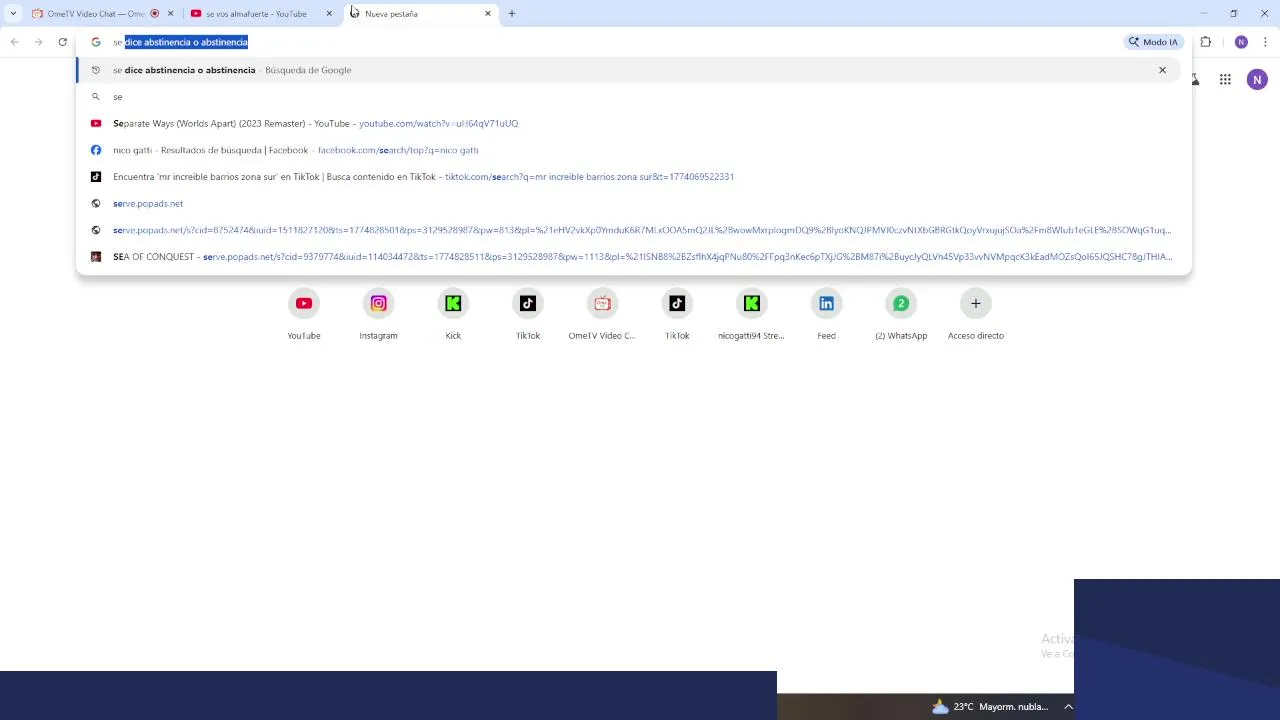Click the Google icon in address bar
The height and width of the screenshot is (720, 1280).
click(x=96, y=42)
